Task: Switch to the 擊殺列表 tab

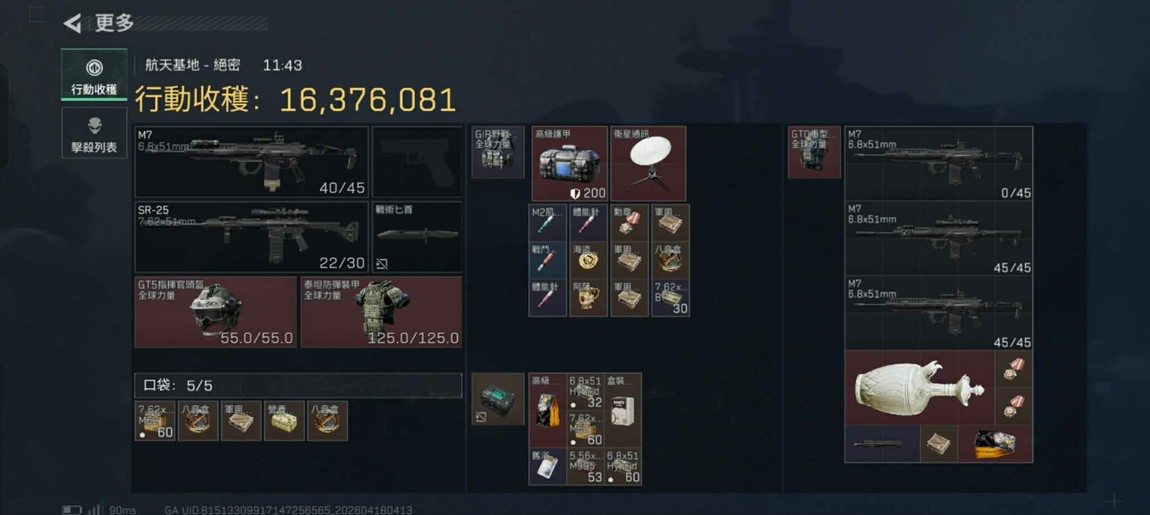Action: click(94, 133)
